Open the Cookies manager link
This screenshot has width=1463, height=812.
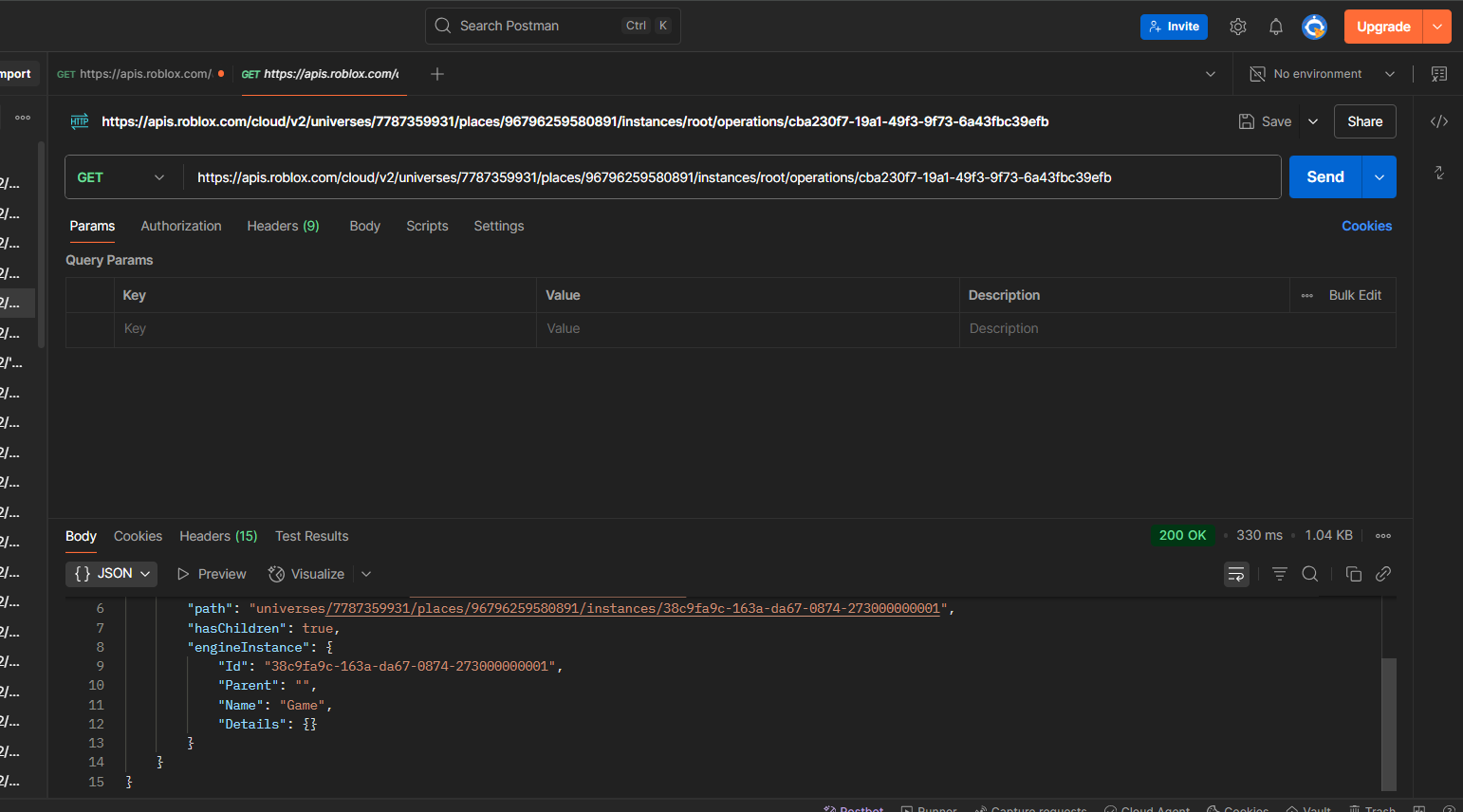point(1366,226)
